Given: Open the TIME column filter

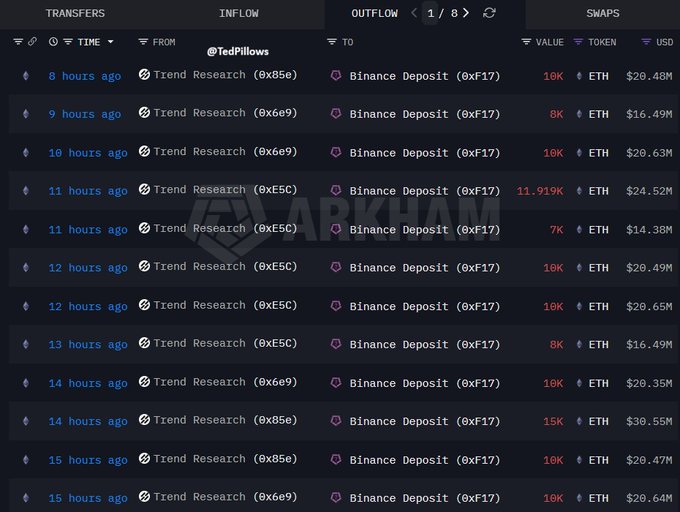Looking at the screenshot, I should (x=68, y=42).
